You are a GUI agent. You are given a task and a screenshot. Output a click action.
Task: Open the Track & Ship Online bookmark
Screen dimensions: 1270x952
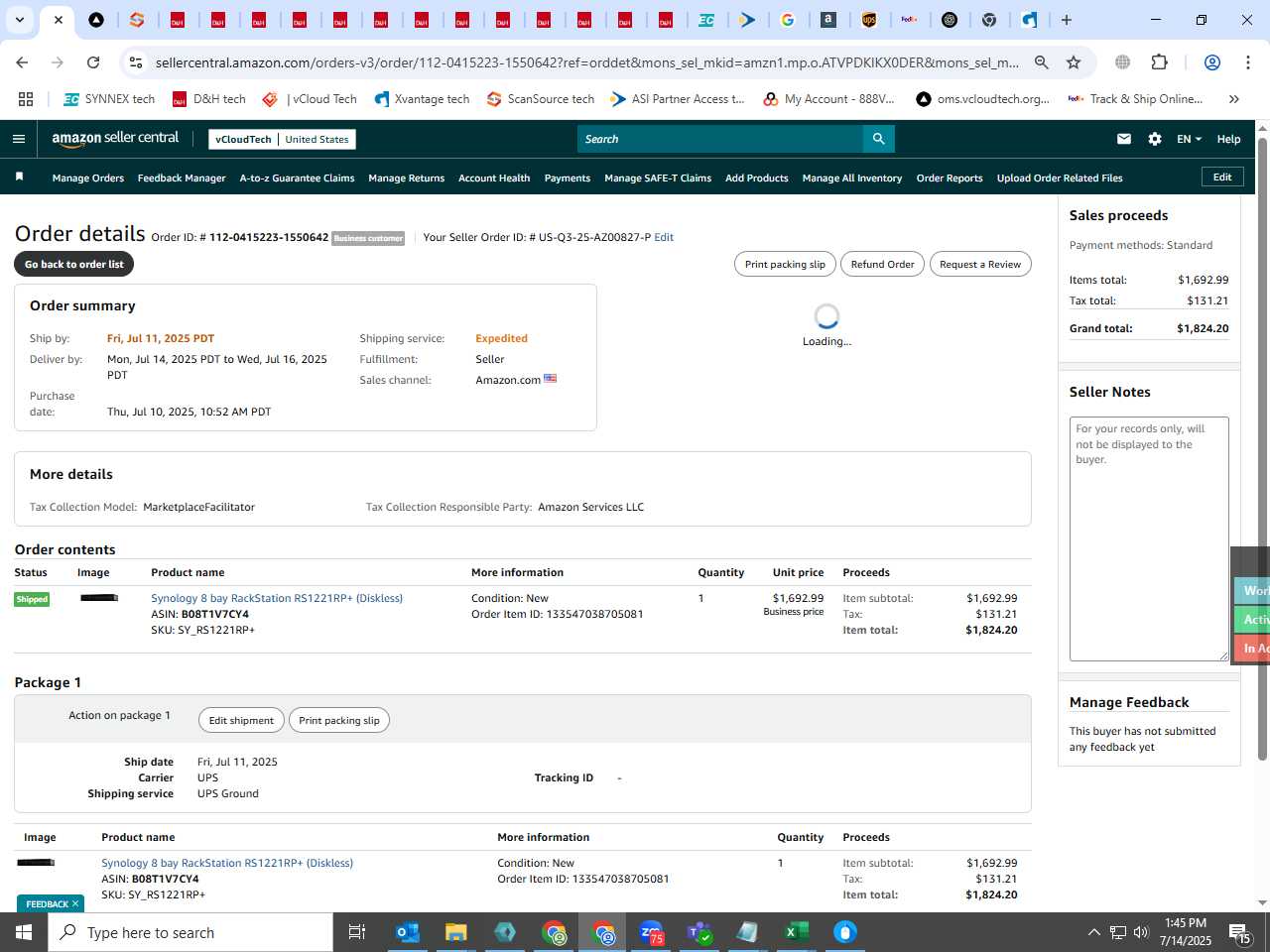[x=1135, y=99]
